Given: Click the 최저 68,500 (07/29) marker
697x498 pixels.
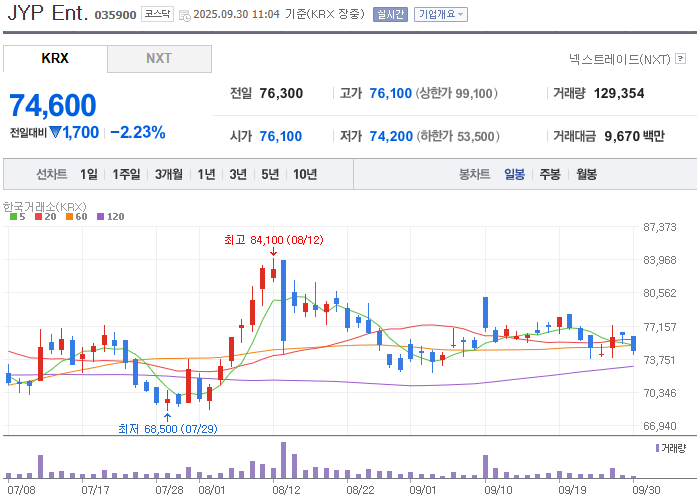Looking at the screenshot, I should pyautogui.click(x=168, y=429).
